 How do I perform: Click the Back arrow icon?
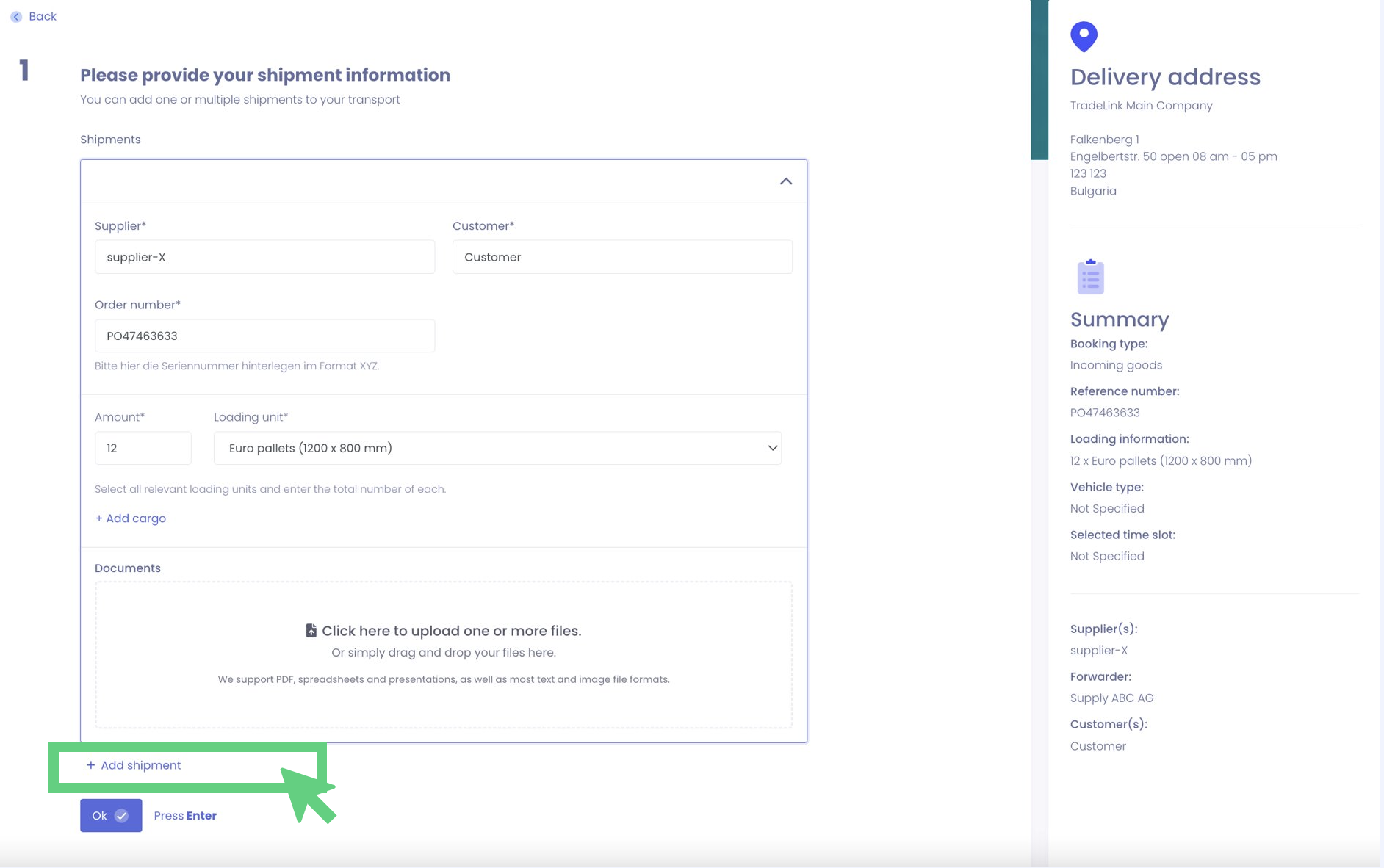coord(16,17)
